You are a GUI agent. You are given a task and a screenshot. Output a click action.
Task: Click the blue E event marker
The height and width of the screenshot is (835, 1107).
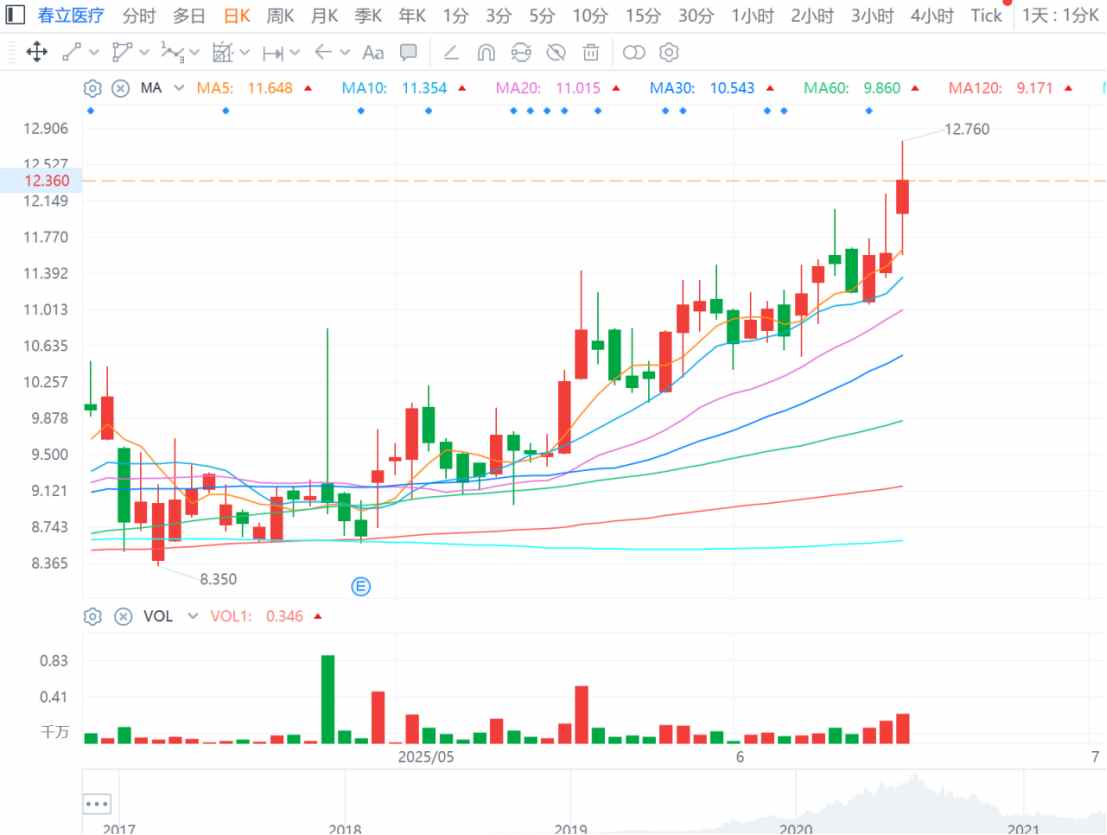click(x=361, y=587)
